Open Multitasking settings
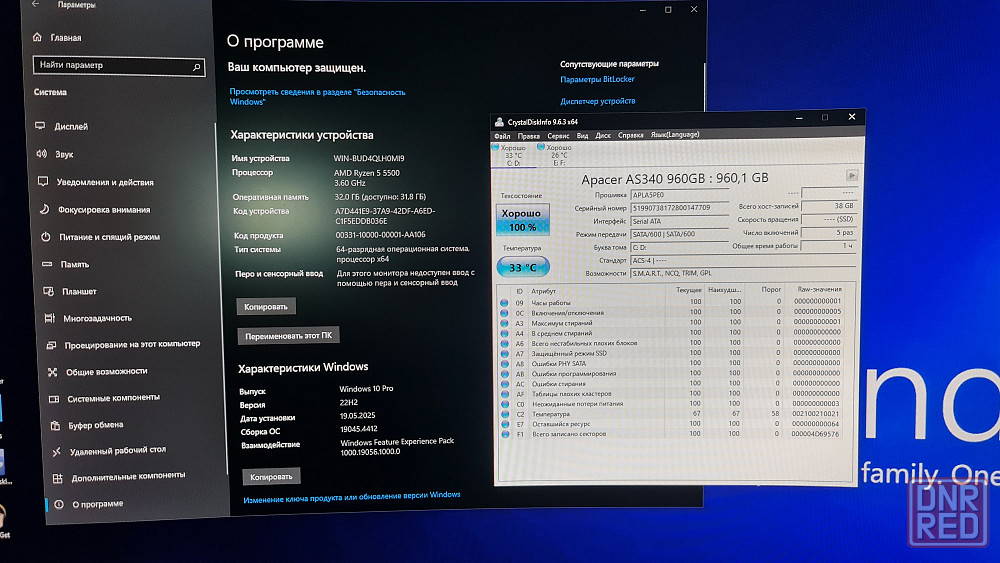Image resolution: width=1000 pixels, height=563 pixels. (88, 318)
